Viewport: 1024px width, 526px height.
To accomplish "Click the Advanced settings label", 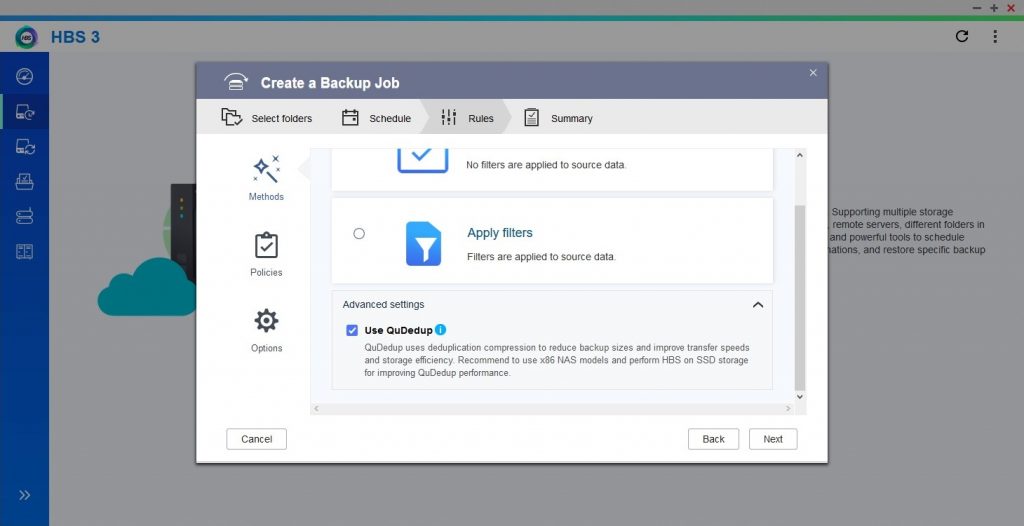I will tap(383, 304).
